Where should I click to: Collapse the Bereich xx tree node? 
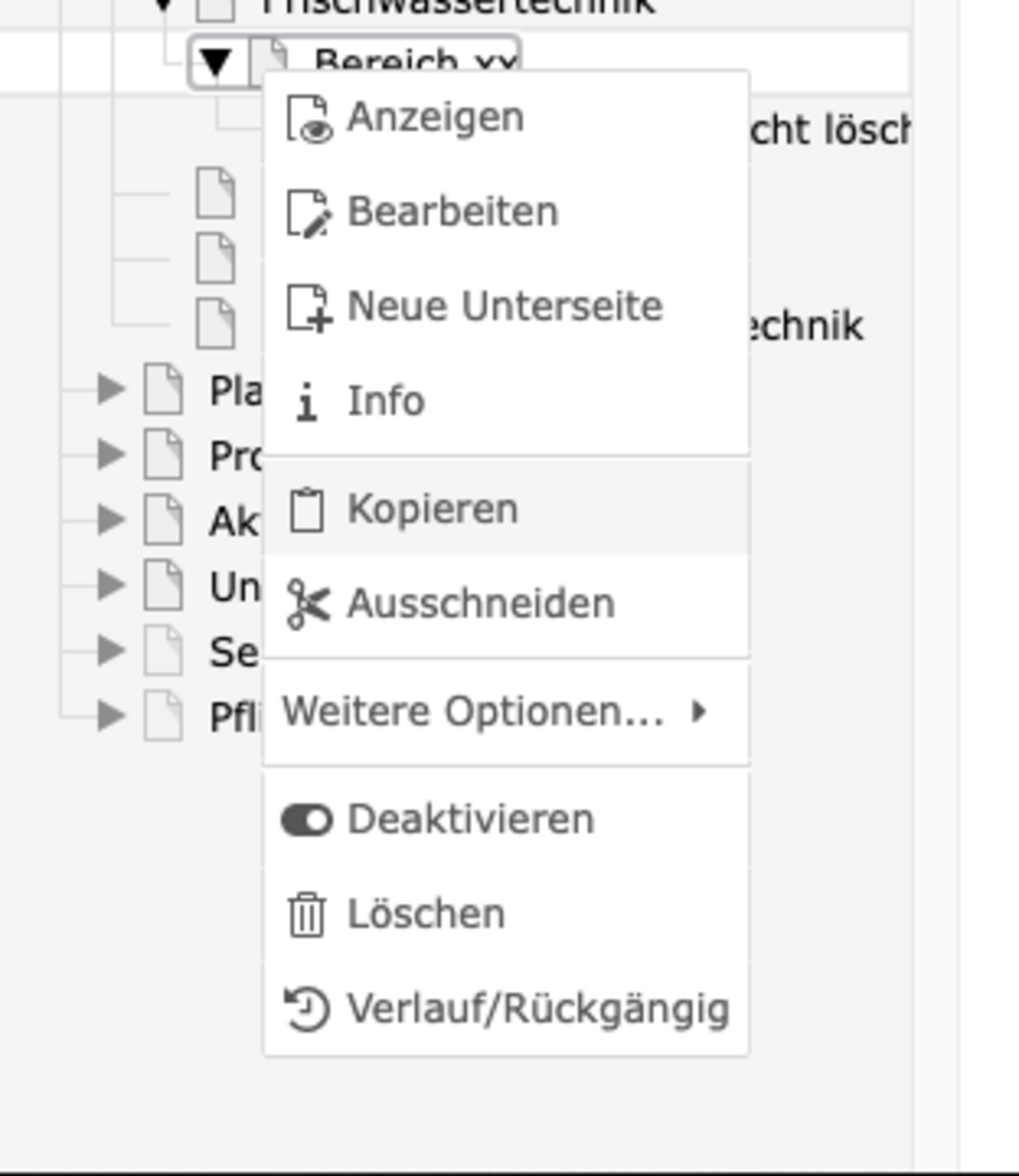[216, 63]
